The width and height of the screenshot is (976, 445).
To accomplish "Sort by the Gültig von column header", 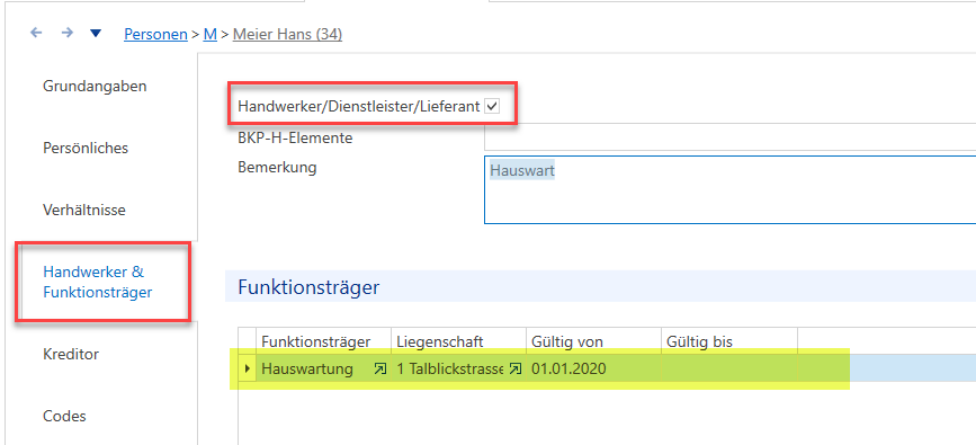I will point(594,341).
